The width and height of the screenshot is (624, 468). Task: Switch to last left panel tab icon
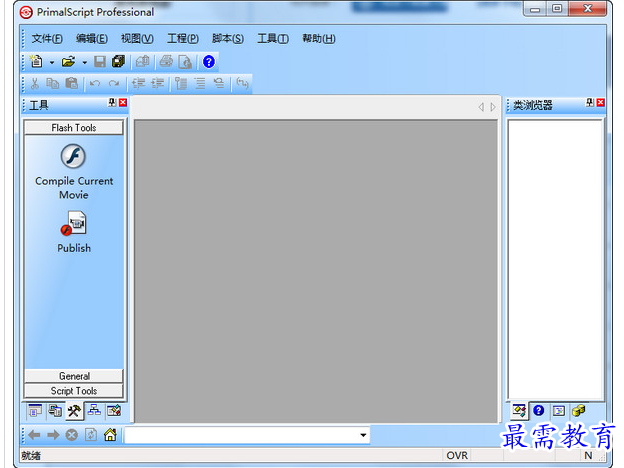114,411
